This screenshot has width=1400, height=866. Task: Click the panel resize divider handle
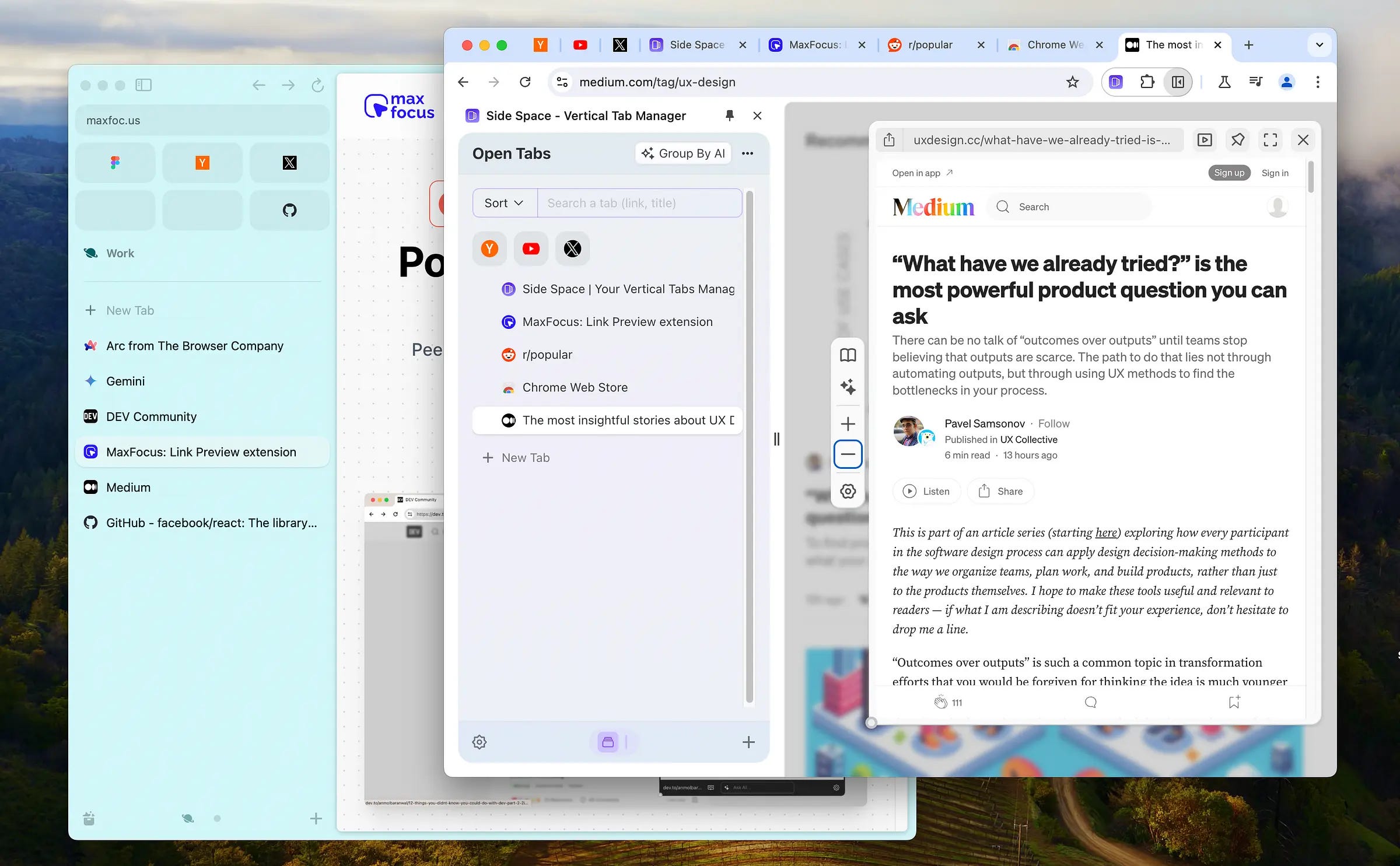pos(776,439)
